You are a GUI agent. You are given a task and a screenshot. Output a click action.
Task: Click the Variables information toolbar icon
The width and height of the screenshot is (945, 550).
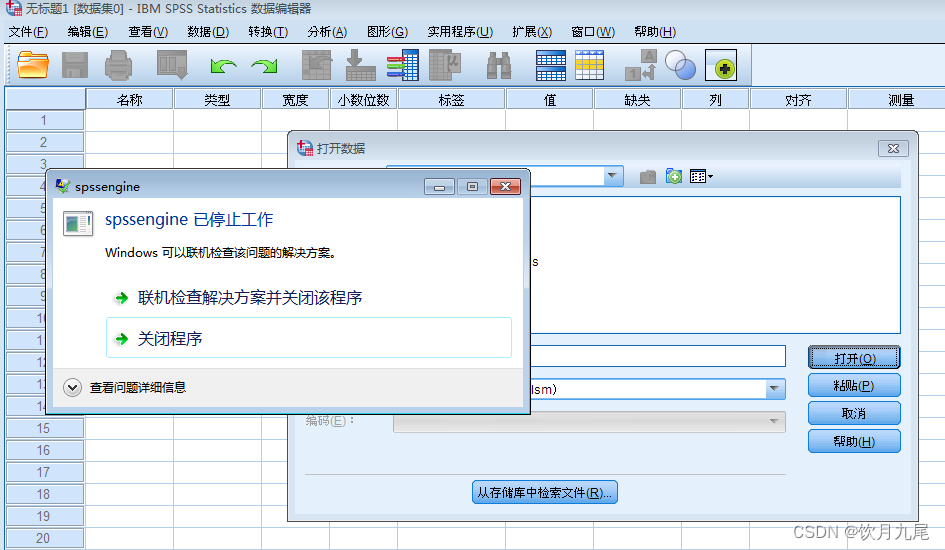tap(403, 64)
